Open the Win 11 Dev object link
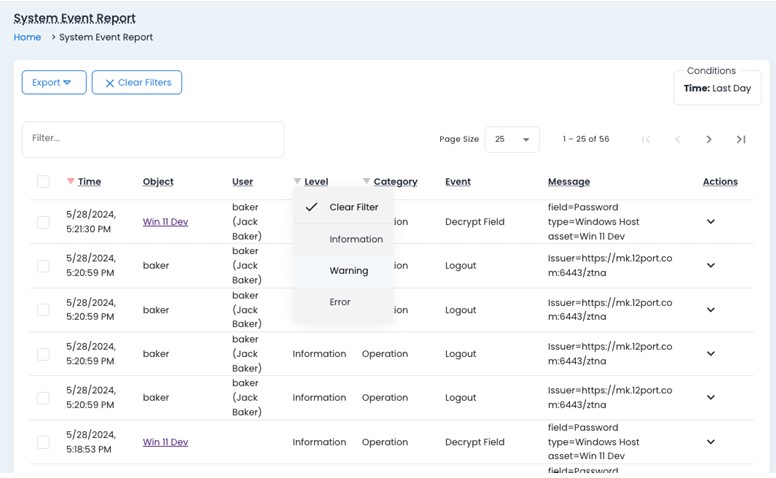The image size is (776, 478). (x=165, y=222)
